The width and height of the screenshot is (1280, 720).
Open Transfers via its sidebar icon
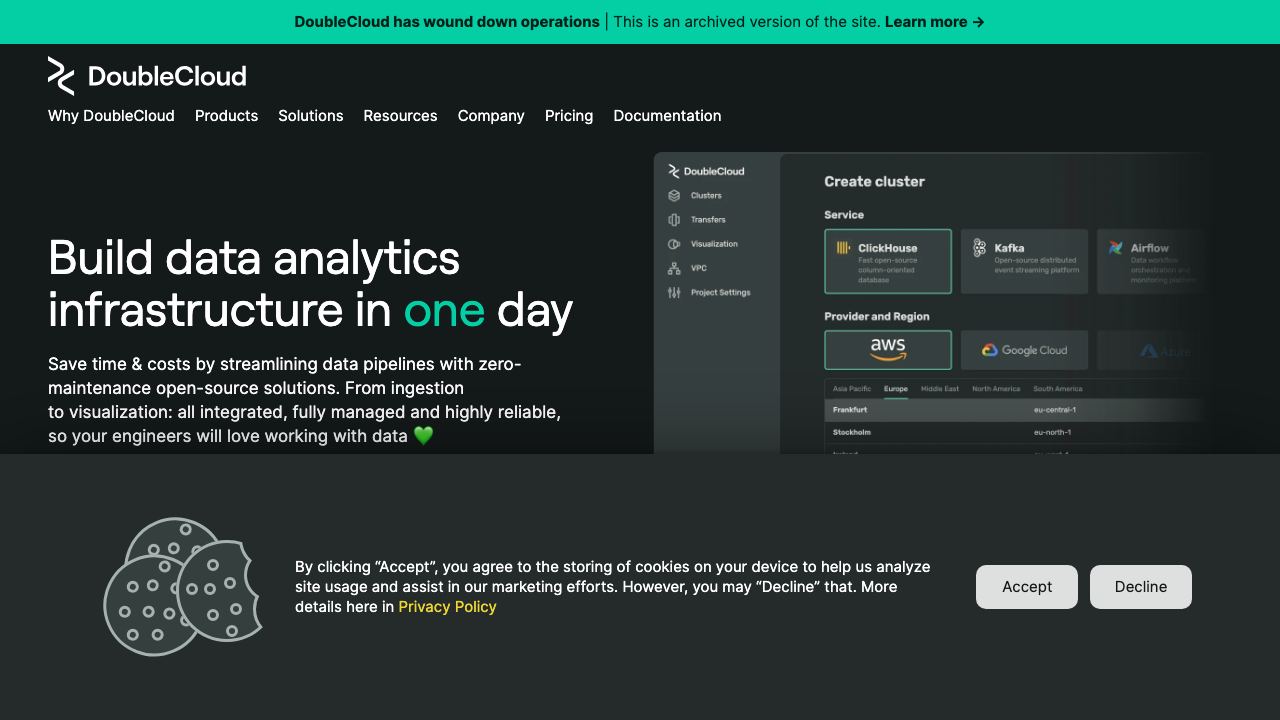(674, 220)
